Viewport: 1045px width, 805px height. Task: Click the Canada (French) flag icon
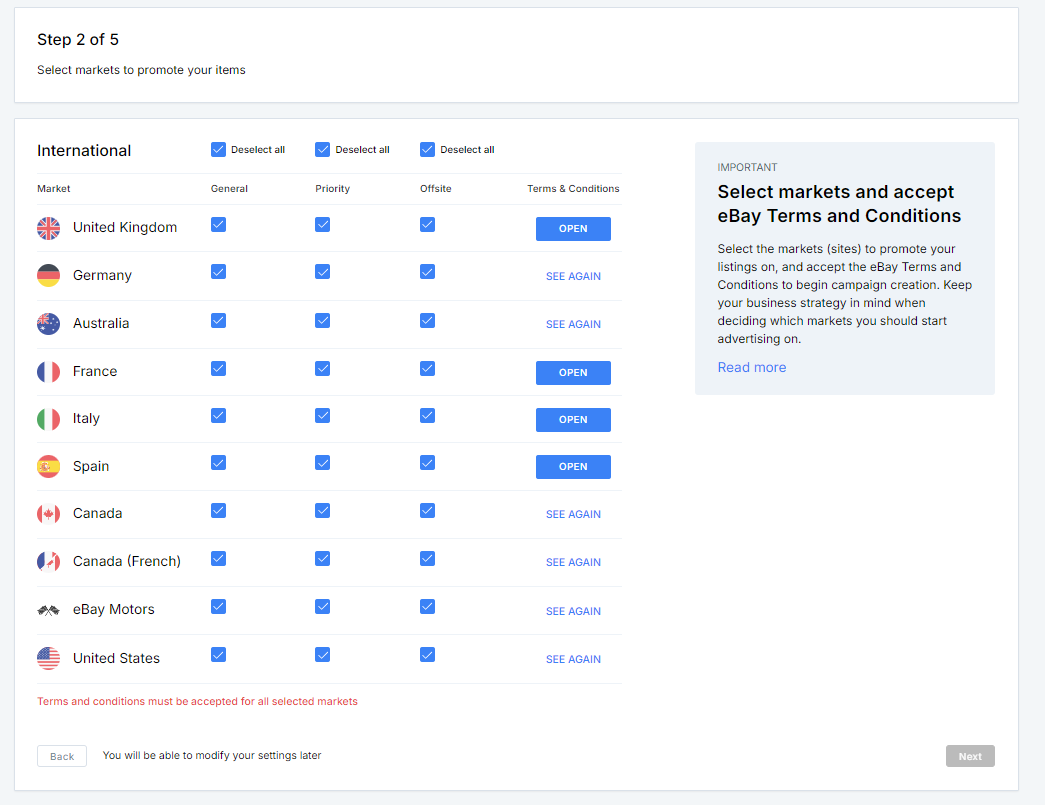point(48,562)
